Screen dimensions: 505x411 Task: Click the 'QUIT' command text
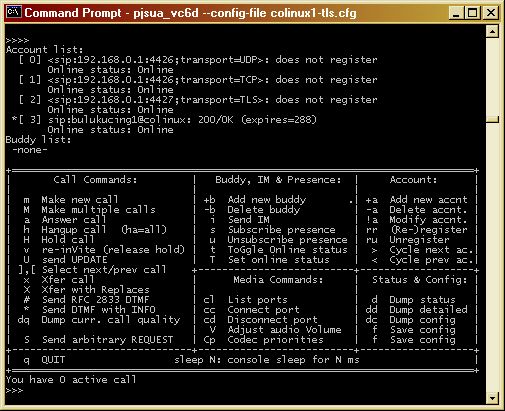click(x=53, y=360)
